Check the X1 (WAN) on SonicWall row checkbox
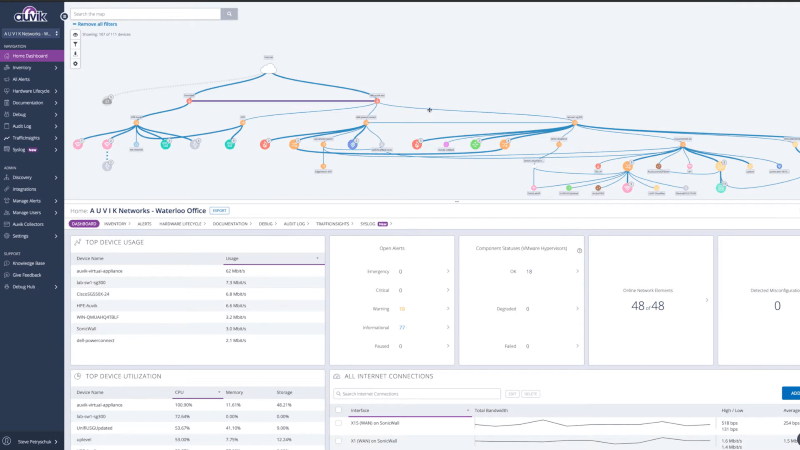This screenshot has width=800, height=450. point(338,441)
